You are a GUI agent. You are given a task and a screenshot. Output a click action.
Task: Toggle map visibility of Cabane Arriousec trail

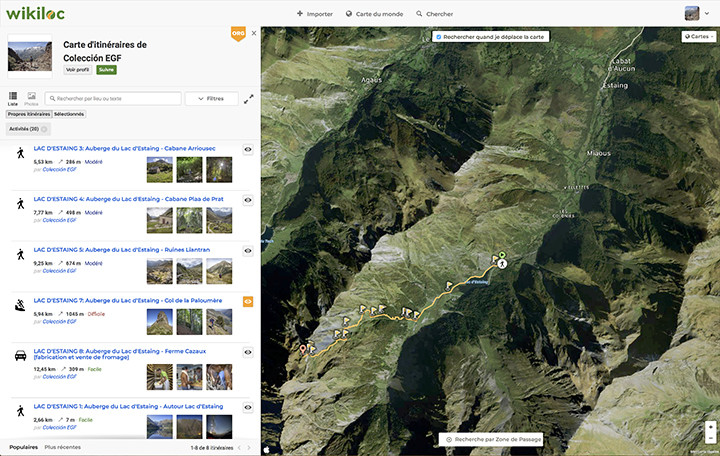pos(248,149)
